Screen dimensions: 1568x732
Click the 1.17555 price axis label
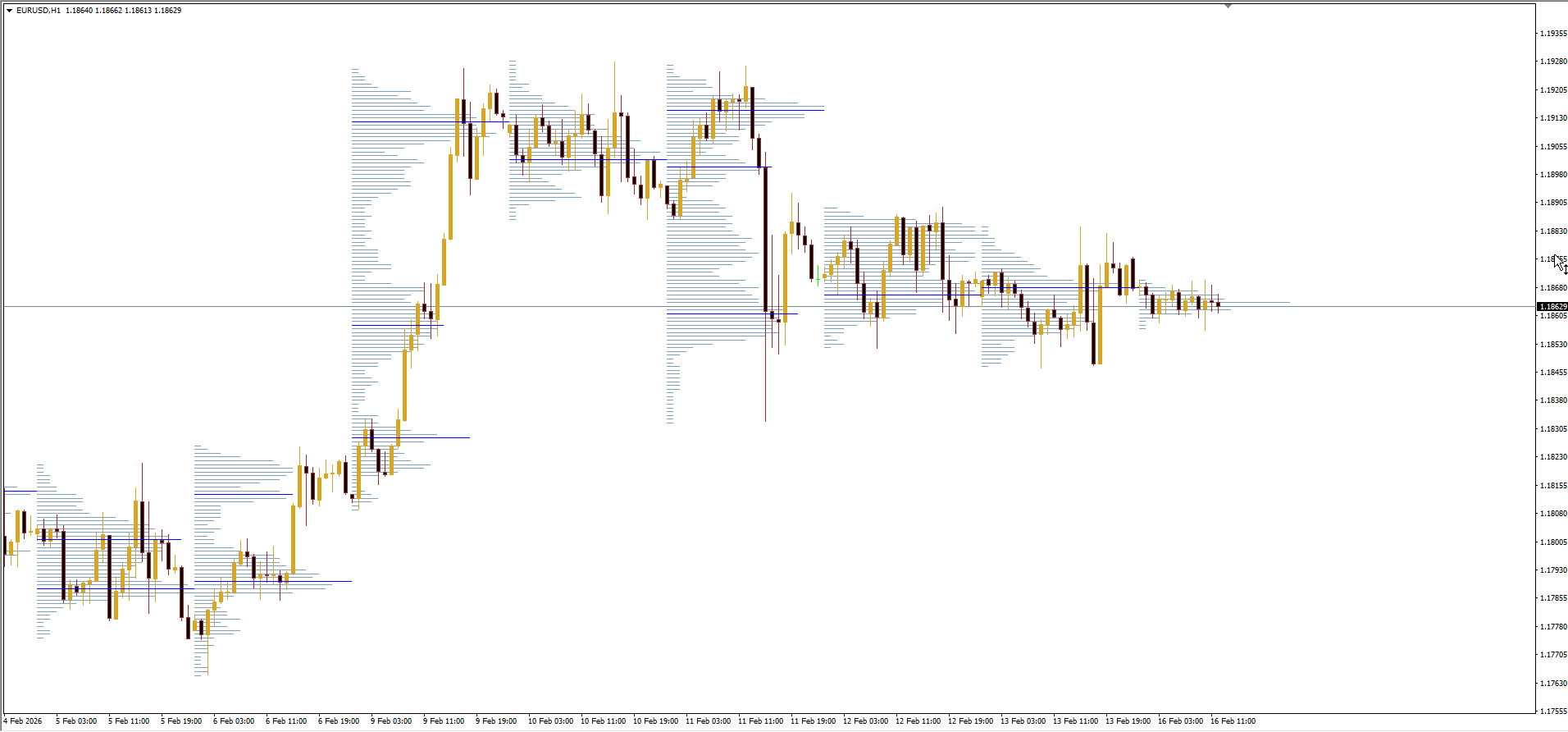point(1553,711)
